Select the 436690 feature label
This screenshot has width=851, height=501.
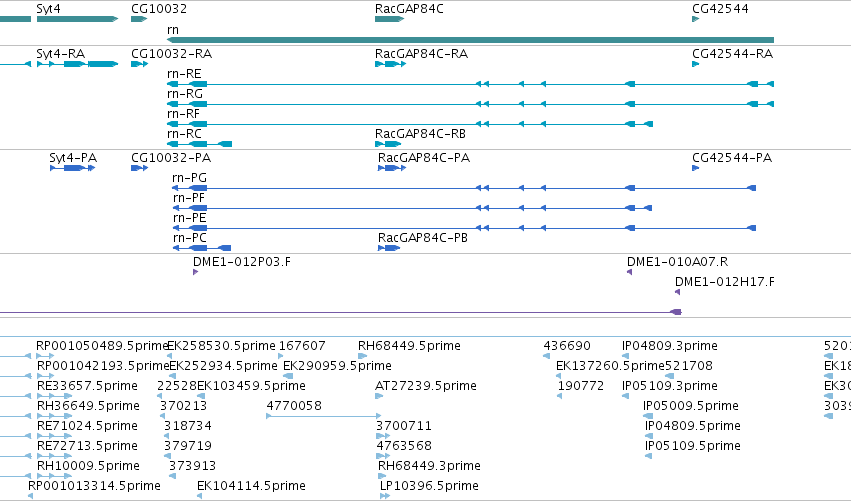pos(567,346)
